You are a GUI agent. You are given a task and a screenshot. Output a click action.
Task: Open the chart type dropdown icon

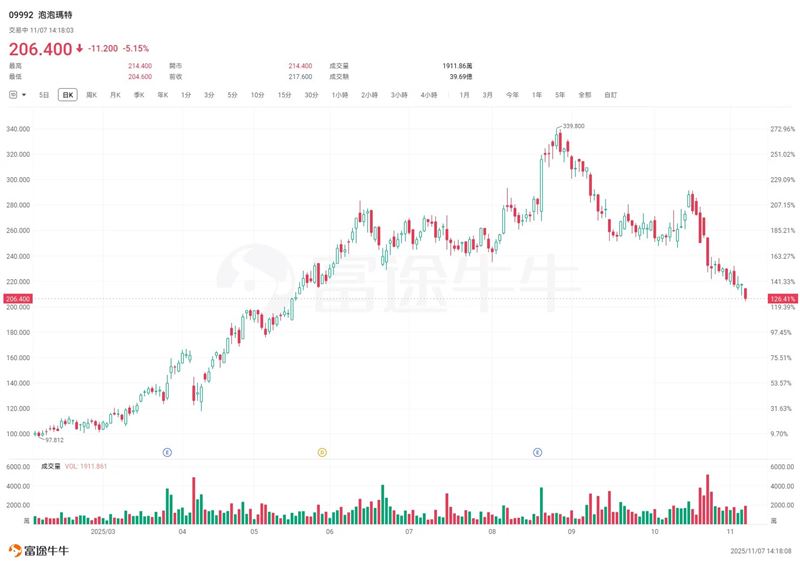(17, 95)
